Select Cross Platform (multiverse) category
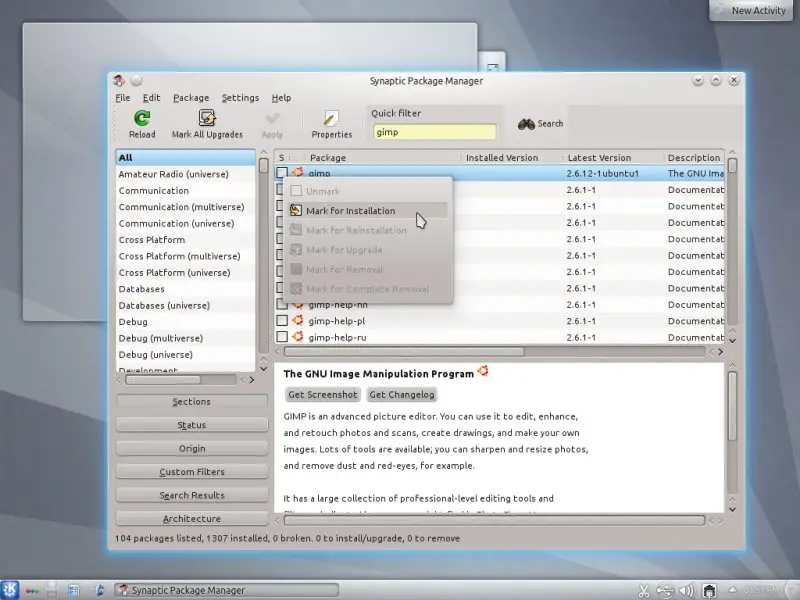The image size is (800, 600). (x=186, y=256)
